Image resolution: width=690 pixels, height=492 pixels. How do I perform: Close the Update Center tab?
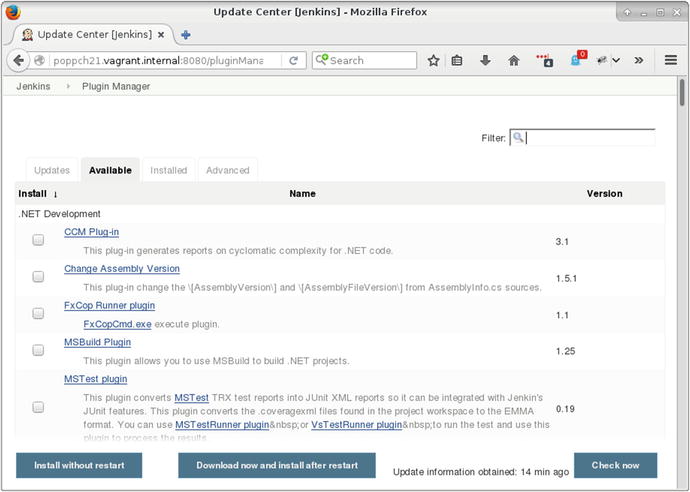(161, 35)
